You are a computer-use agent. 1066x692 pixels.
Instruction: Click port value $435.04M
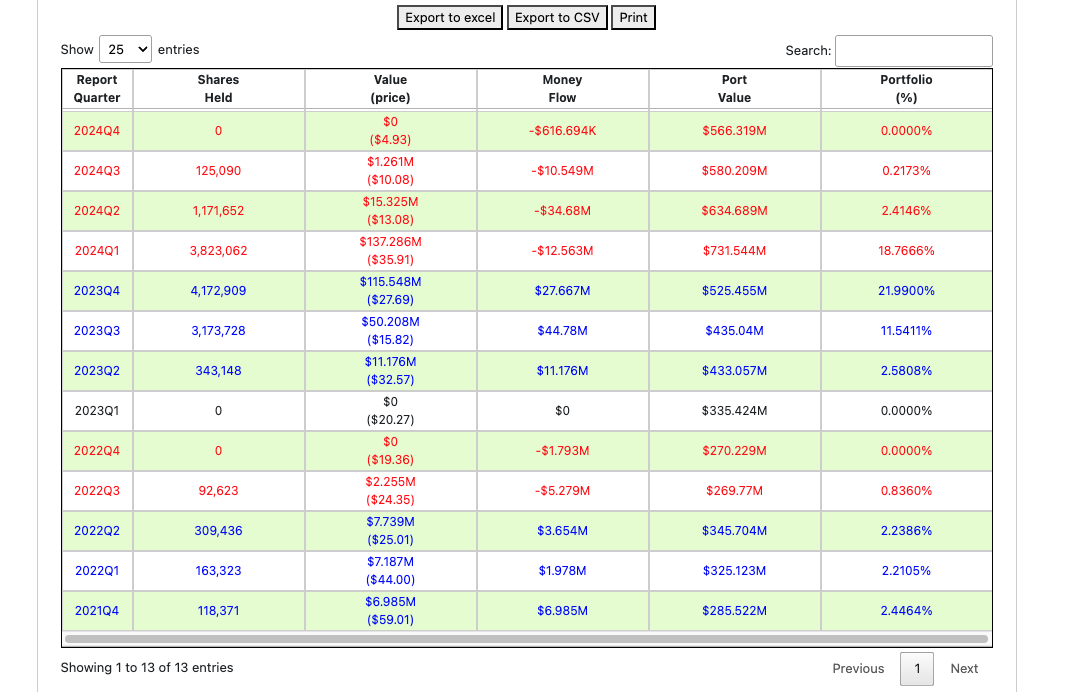click(x=734, y=331)
